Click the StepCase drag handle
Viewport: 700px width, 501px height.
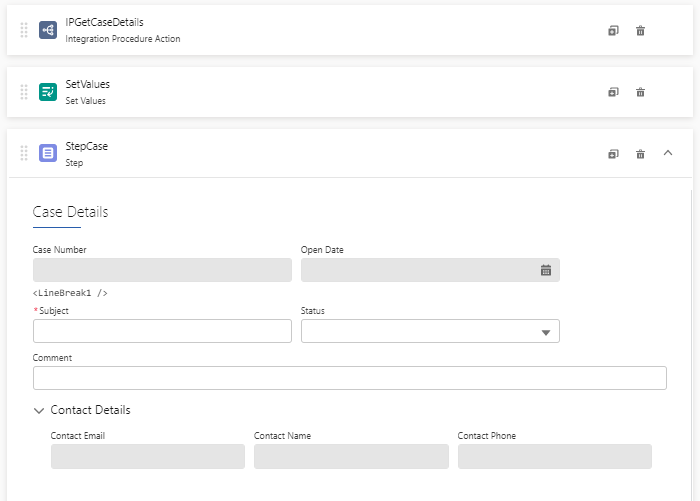click(x=24, y=153)
